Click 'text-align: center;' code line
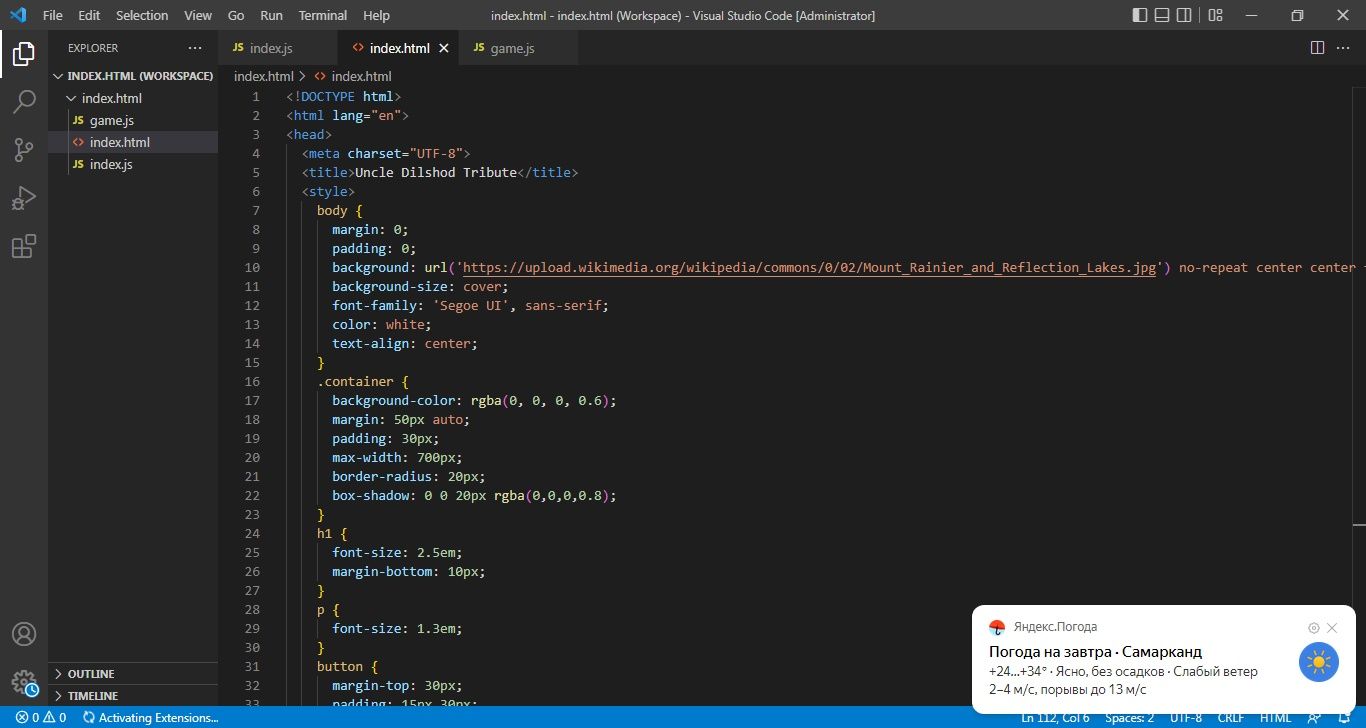 click(405, 344)
